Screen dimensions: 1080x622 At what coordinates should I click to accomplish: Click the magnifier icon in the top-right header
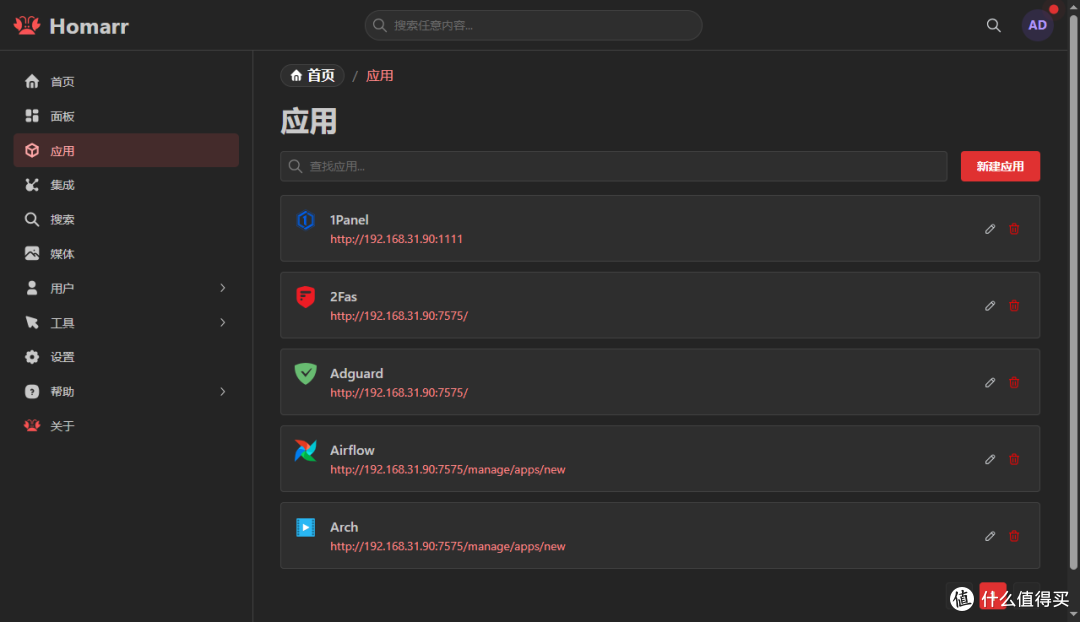[x=993, y=25]
